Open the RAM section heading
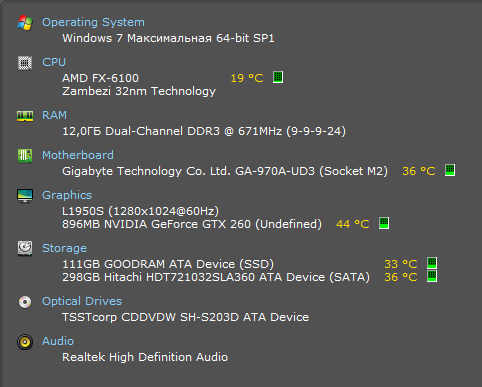This screenshot has height=387, width=482. point(54,115)
